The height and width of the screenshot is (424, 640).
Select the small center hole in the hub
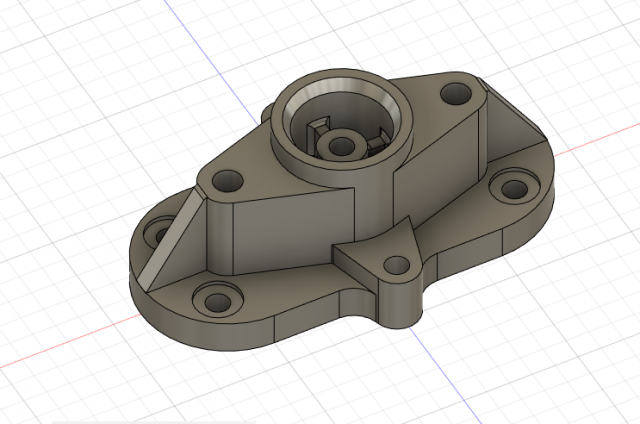pos(341,146)
